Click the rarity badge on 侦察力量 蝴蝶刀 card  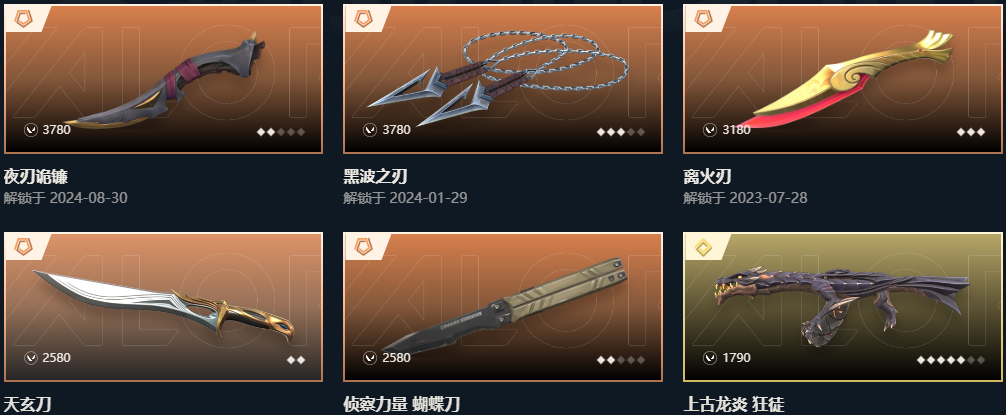click(x=363, y=246)
